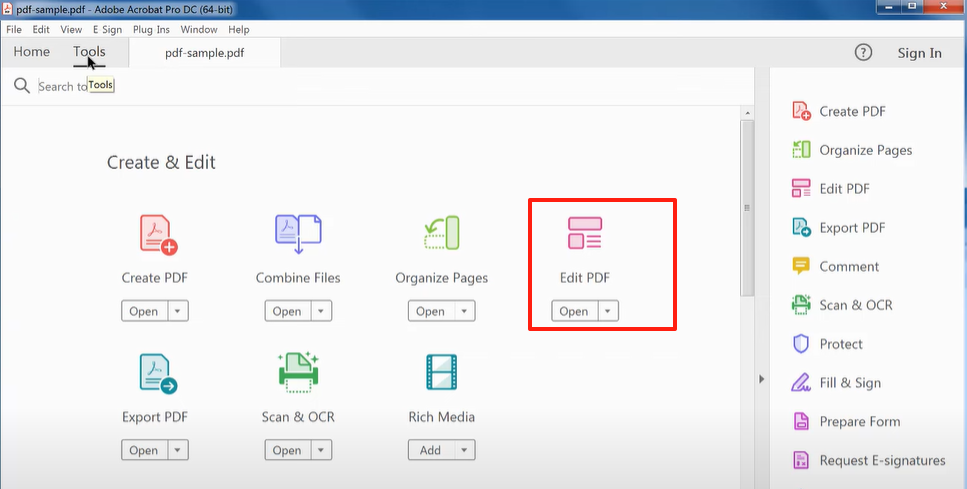Click the Create & Edit section heading
The width and height of the screenshot is (967, 489).
[x=161, y=162]
